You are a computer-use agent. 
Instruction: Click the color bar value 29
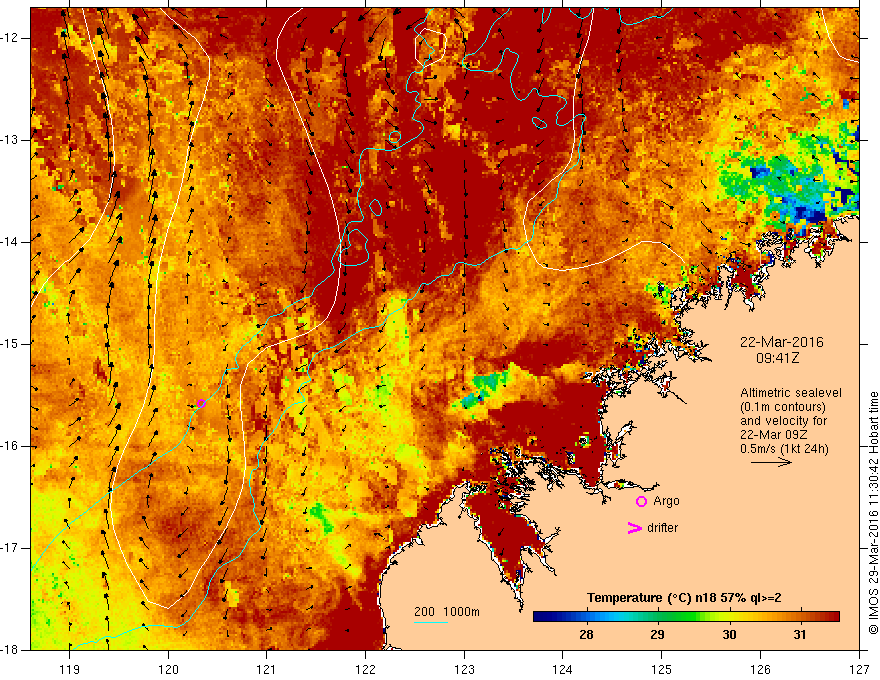pyautogui.click(x=657, y=635)
